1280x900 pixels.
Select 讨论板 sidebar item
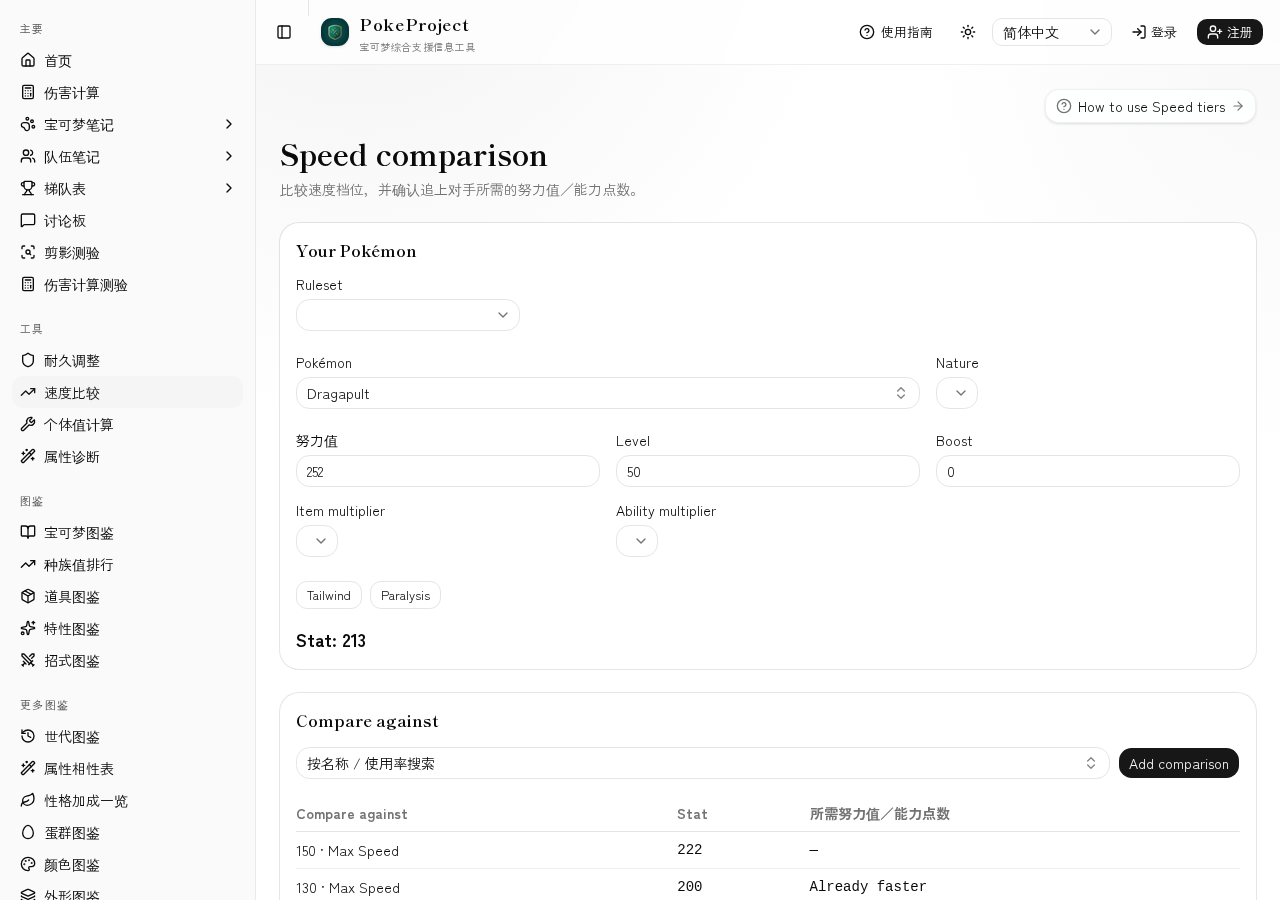(x=128, y=220)
